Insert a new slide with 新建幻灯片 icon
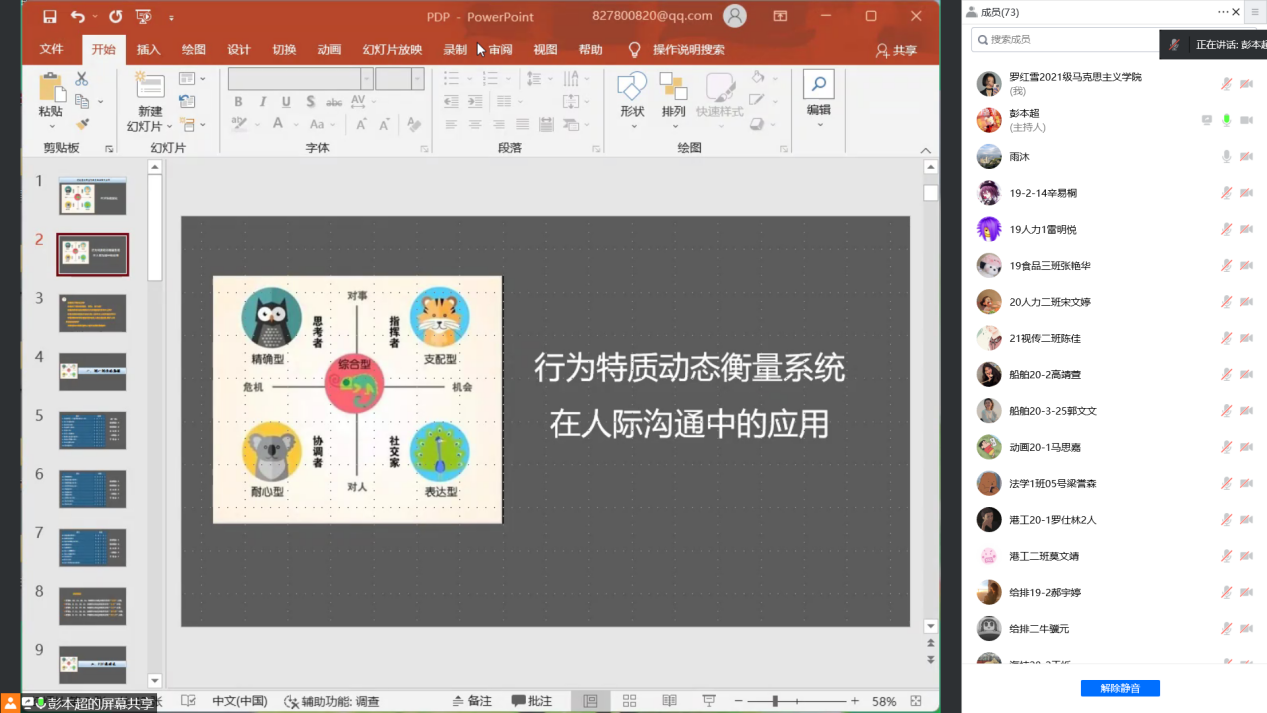Viewport: 1267px width, 713px height. [x=150, y=87]
